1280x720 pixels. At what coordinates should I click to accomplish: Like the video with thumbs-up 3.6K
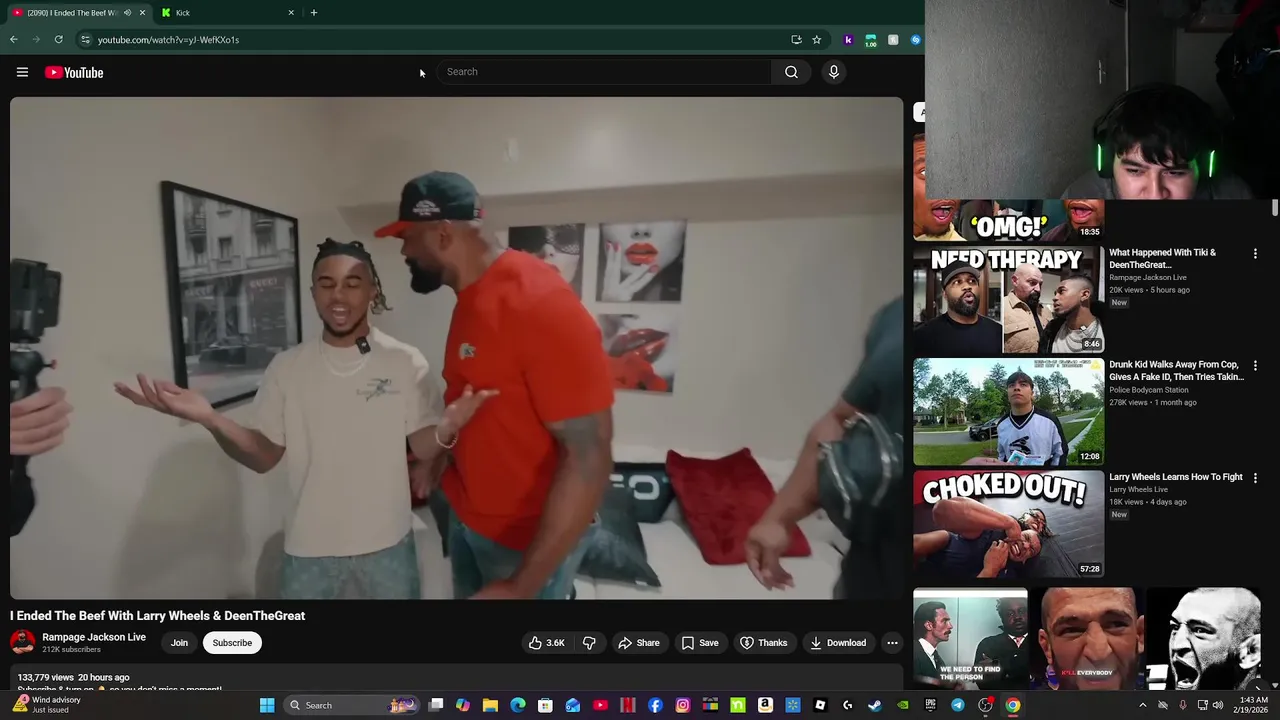coord(546,643)
